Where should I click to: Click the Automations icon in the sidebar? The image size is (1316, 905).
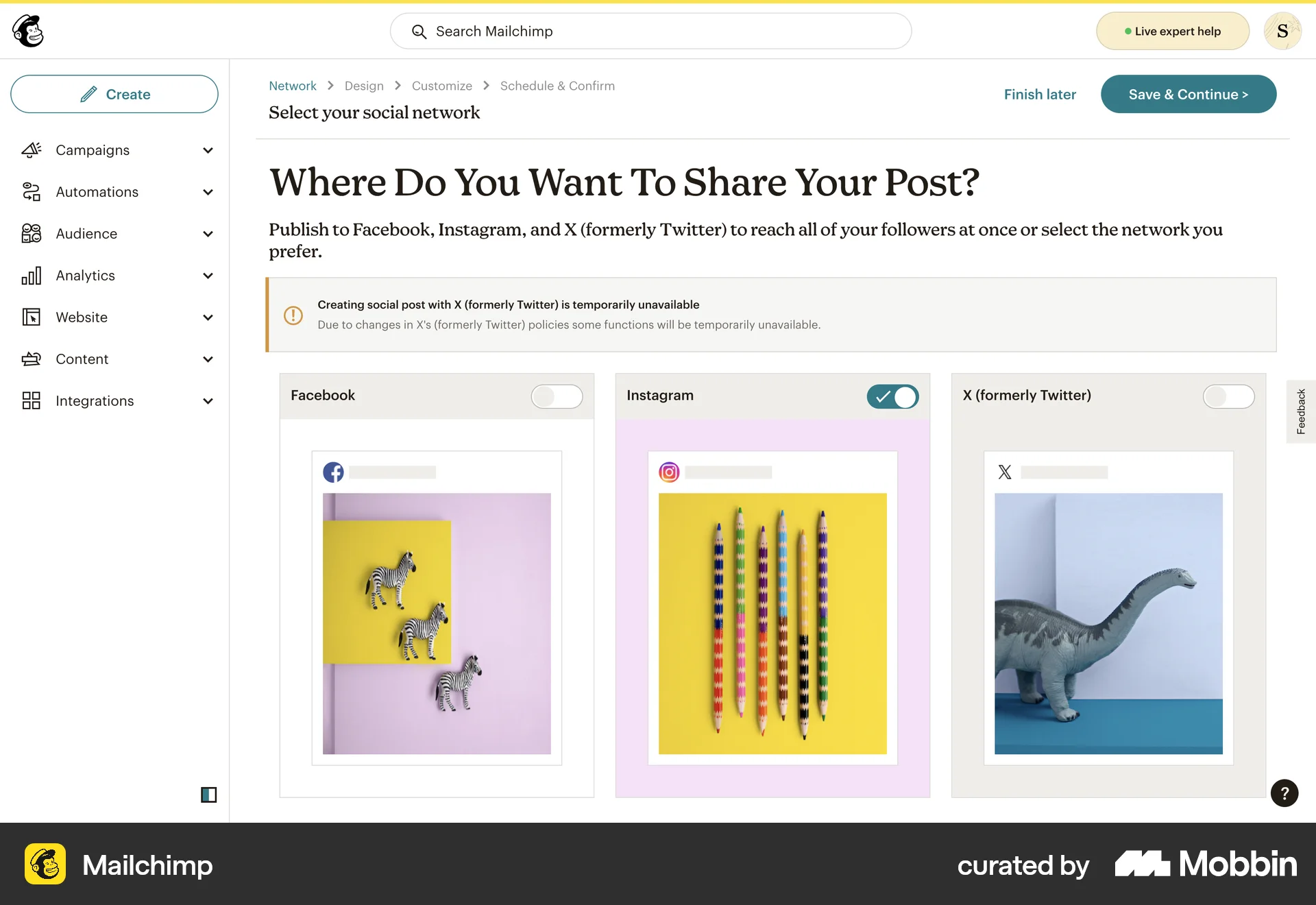coord(31,192)
